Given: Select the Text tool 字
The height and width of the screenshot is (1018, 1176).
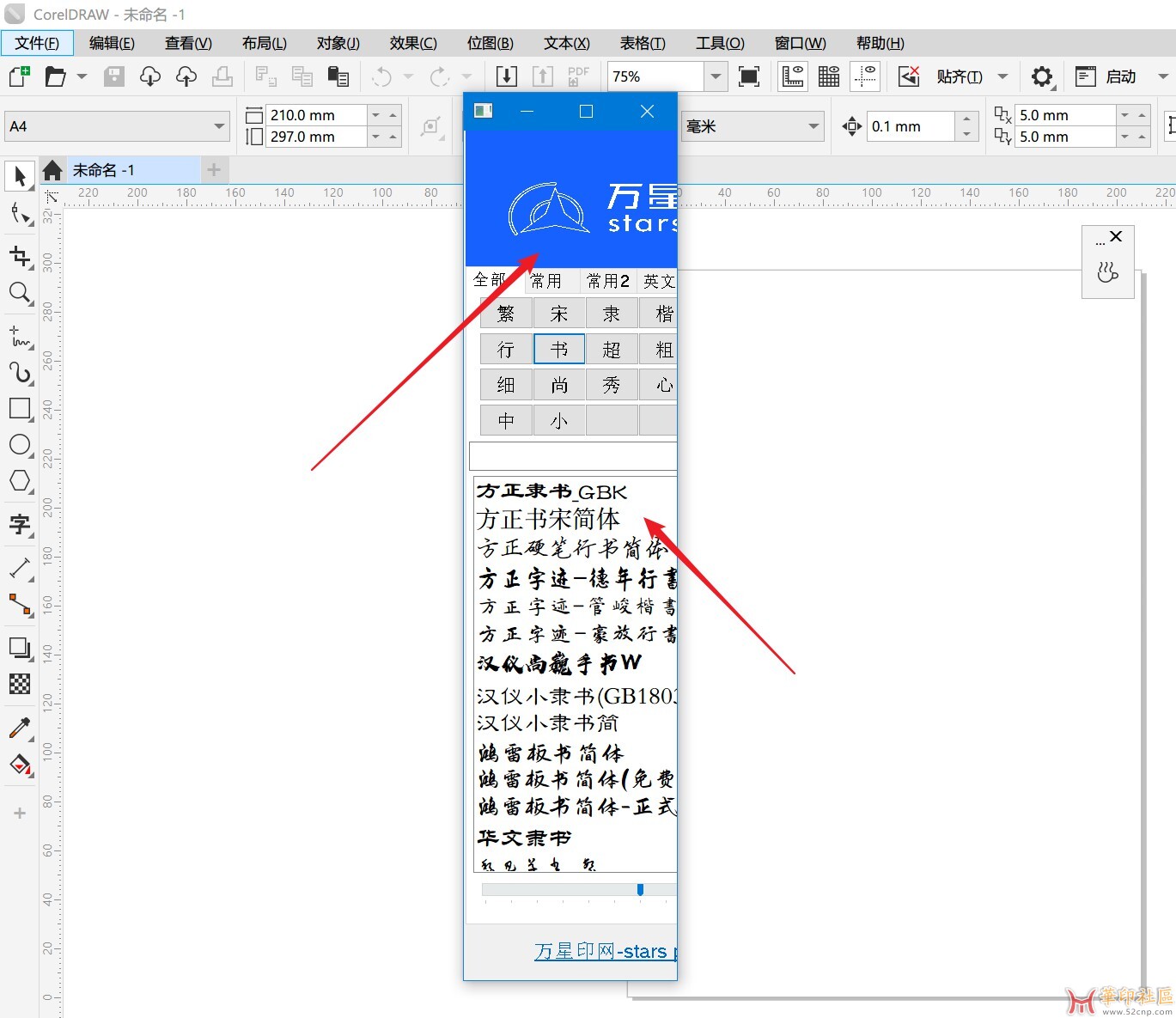Looking at the screenshot, I should [20, 524].
